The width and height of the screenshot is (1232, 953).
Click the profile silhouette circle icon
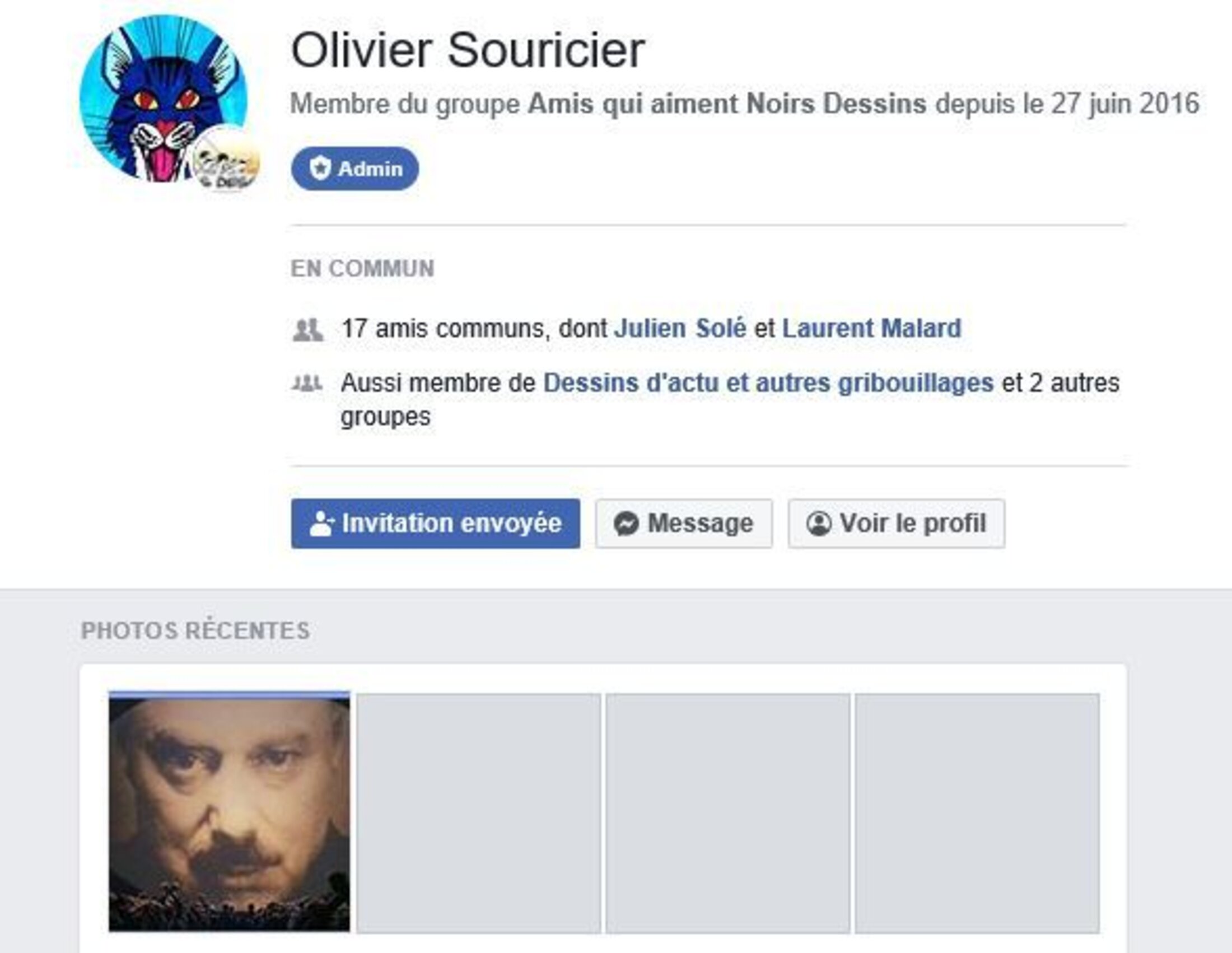(x=819, y=524)
